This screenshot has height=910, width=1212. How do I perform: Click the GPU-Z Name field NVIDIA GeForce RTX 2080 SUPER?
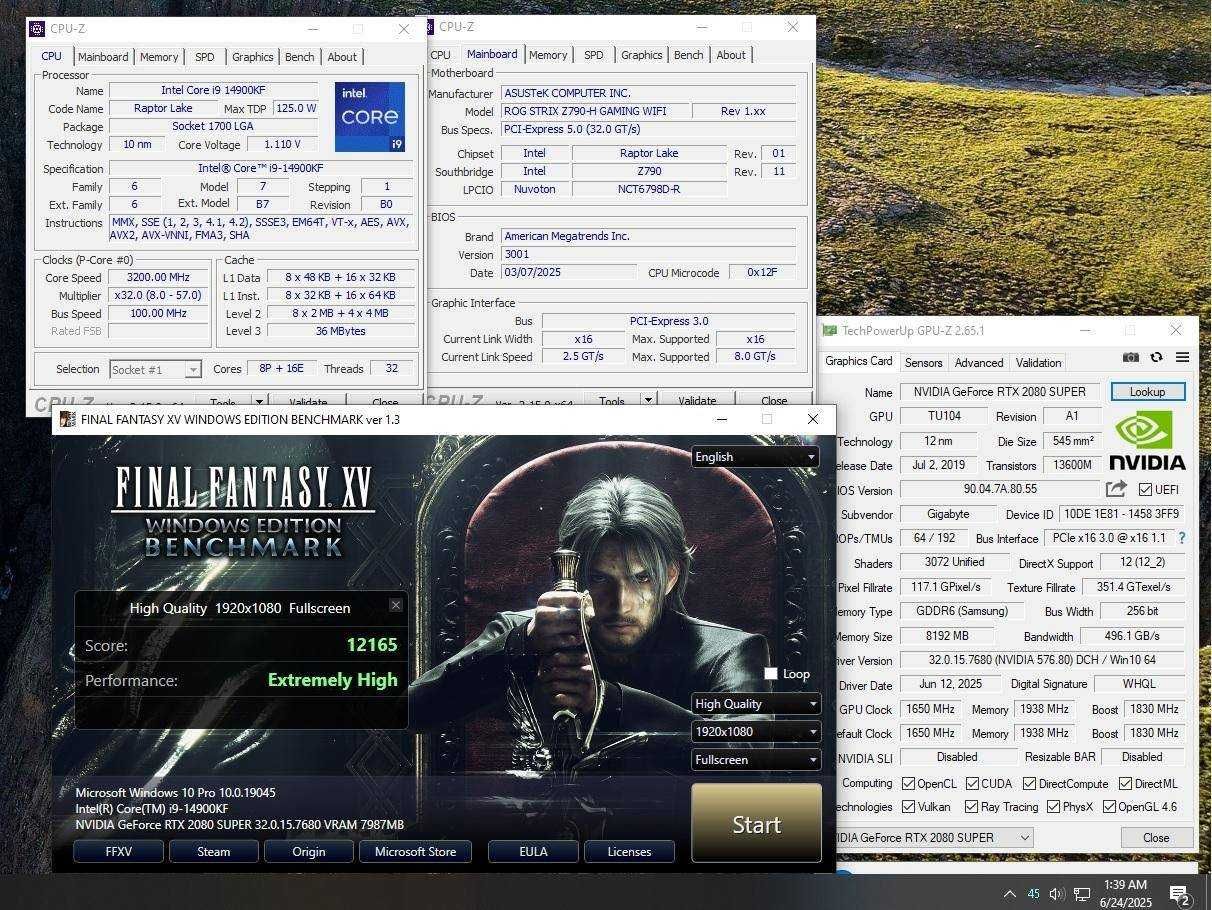click(x=1000, y=392)
